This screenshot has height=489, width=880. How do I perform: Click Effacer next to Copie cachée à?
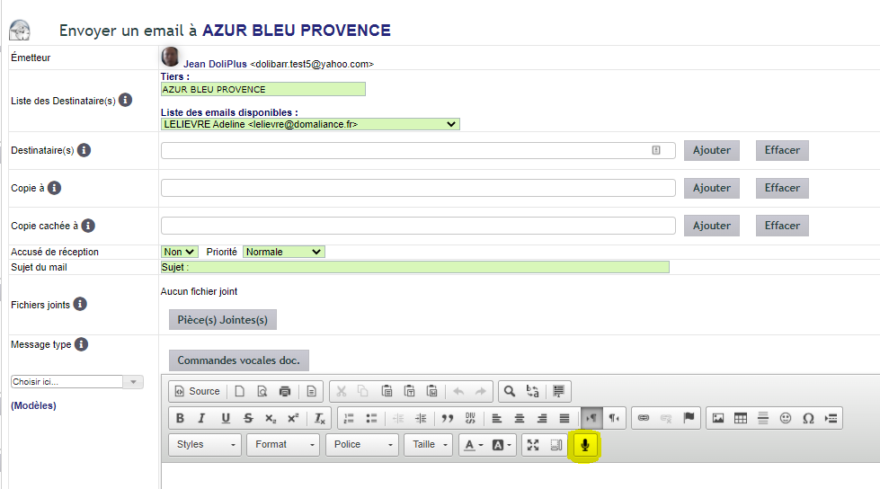(782, 226)
